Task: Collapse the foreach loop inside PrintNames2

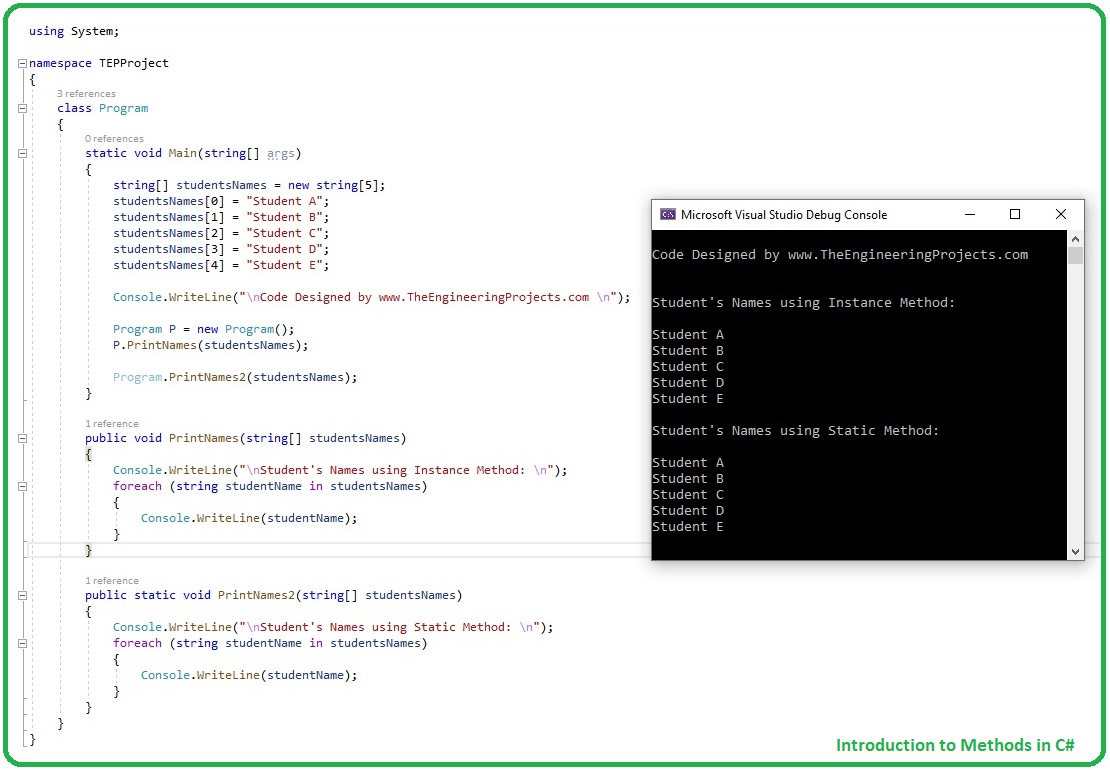Action: click(22, 644)
